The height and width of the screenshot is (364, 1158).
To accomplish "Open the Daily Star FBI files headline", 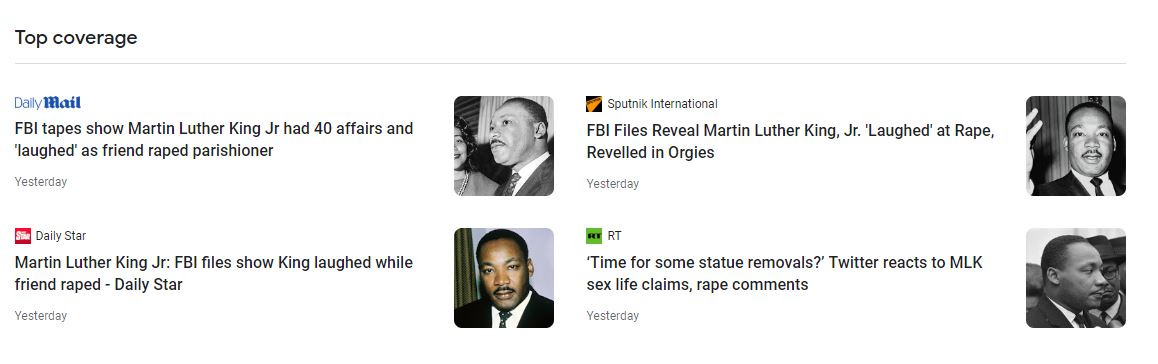I will click(214, 273).
